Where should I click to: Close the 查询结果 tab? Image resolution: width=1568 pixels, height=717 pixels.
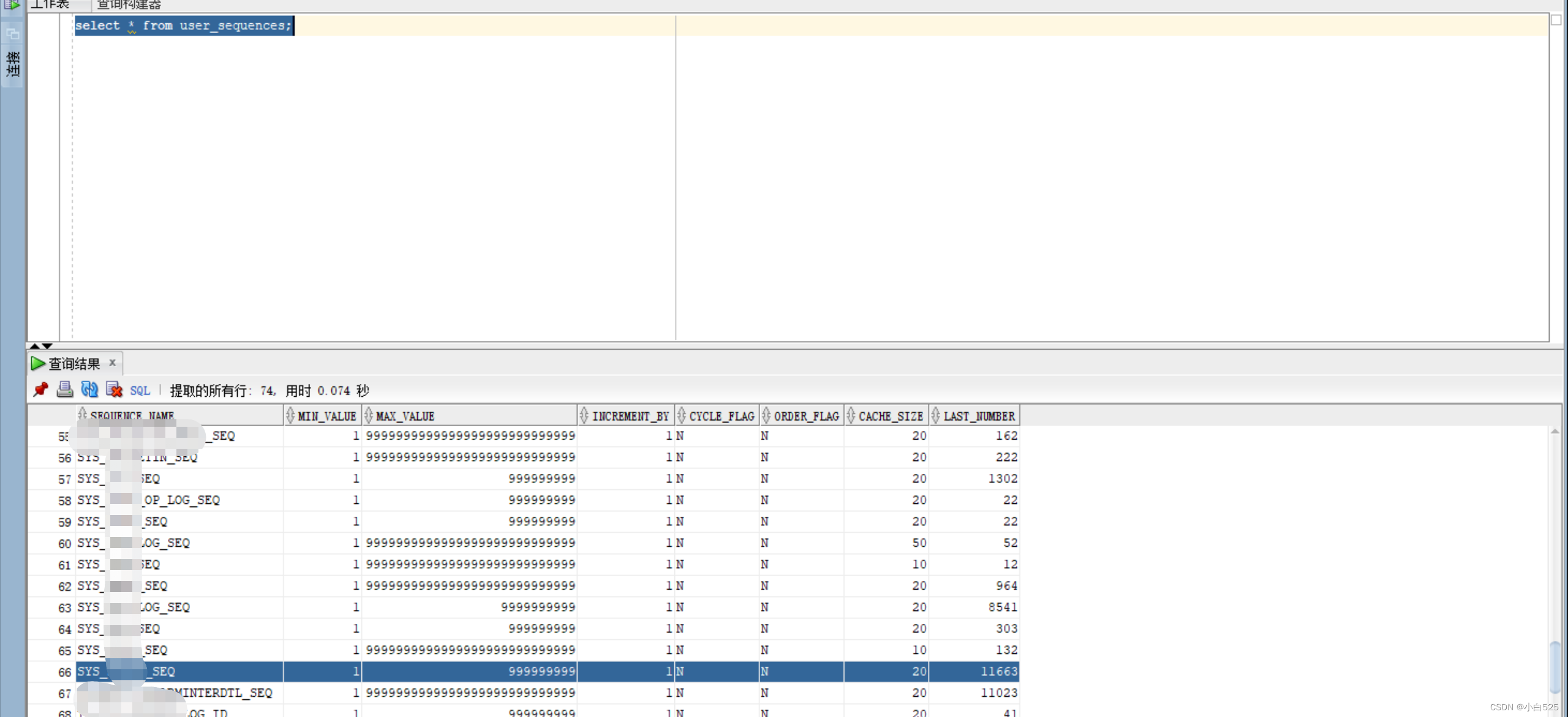click(113, 362)
